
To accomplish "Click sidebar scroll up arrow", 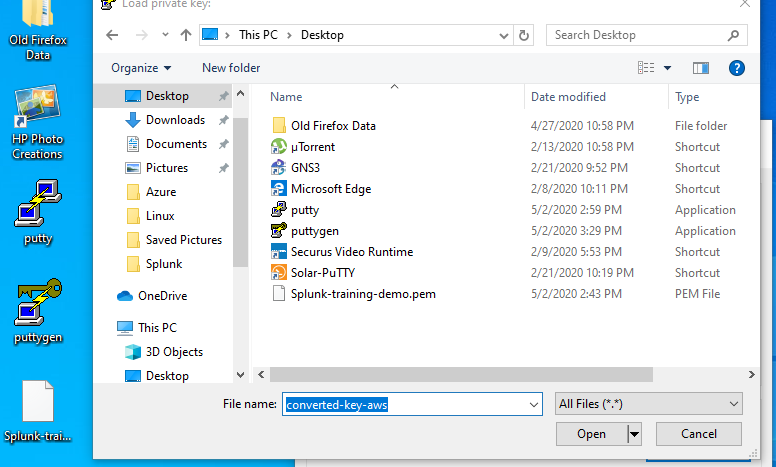I will [x=241, y=93].
